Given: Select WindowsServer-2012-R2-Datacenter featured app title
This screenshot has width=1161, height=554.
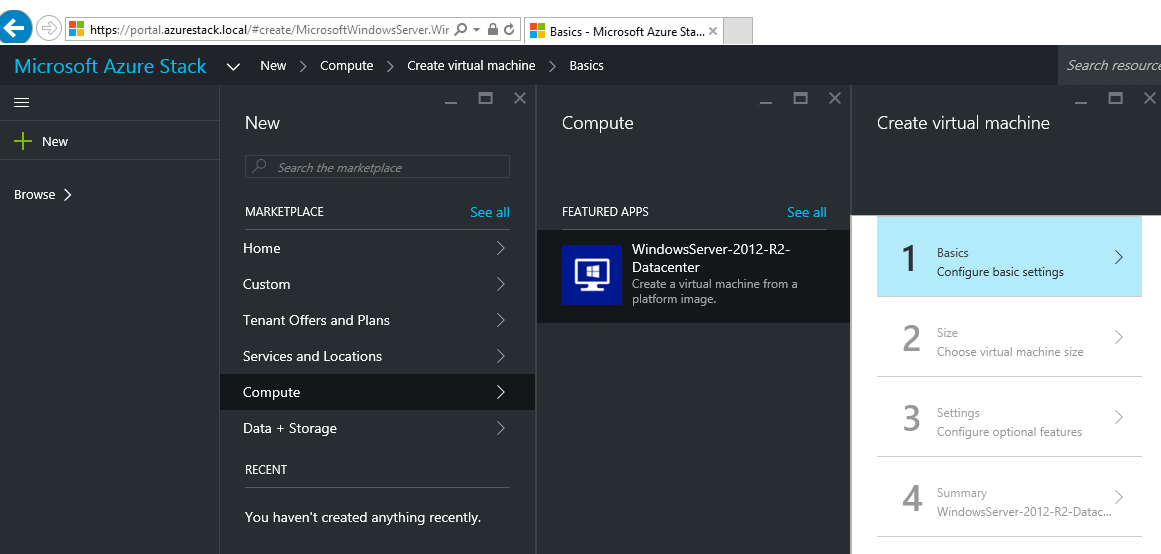Looking at the screenshot, I should [711, 258].
